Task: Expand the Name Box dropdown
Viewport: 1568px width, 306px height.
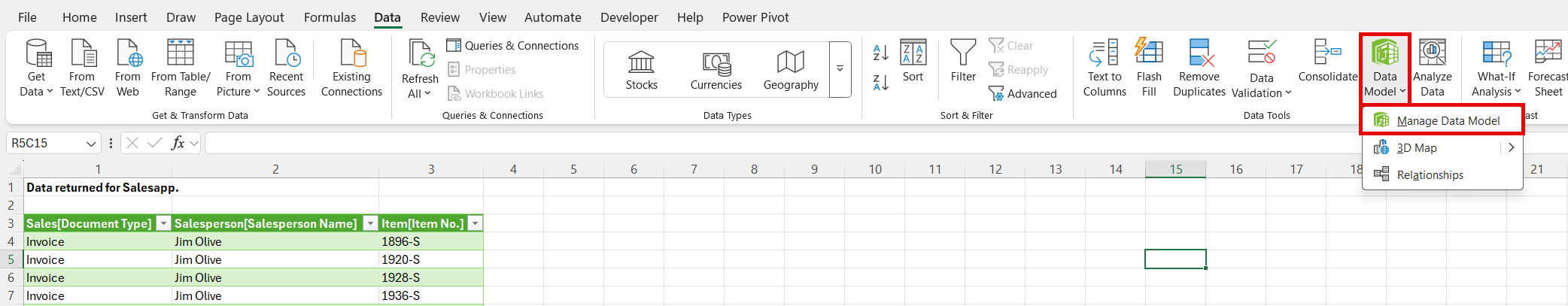Action: point(92,143)
